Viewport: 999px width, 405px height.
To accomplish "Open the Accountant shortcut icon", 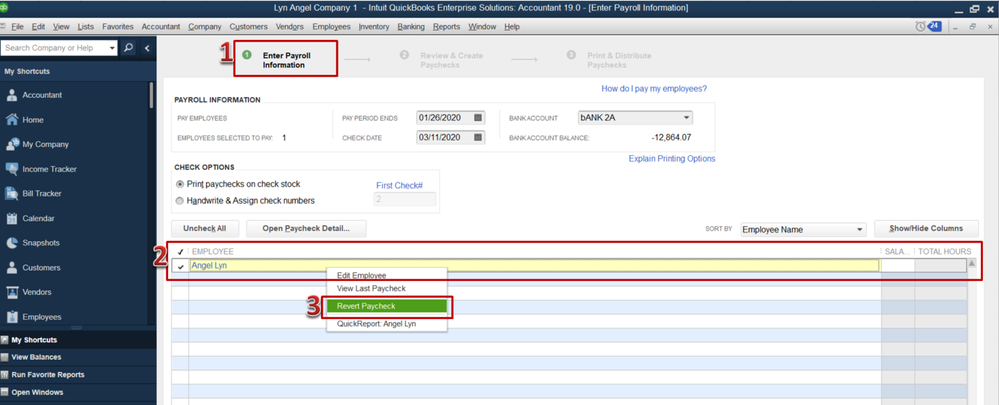I will point(11,96).
